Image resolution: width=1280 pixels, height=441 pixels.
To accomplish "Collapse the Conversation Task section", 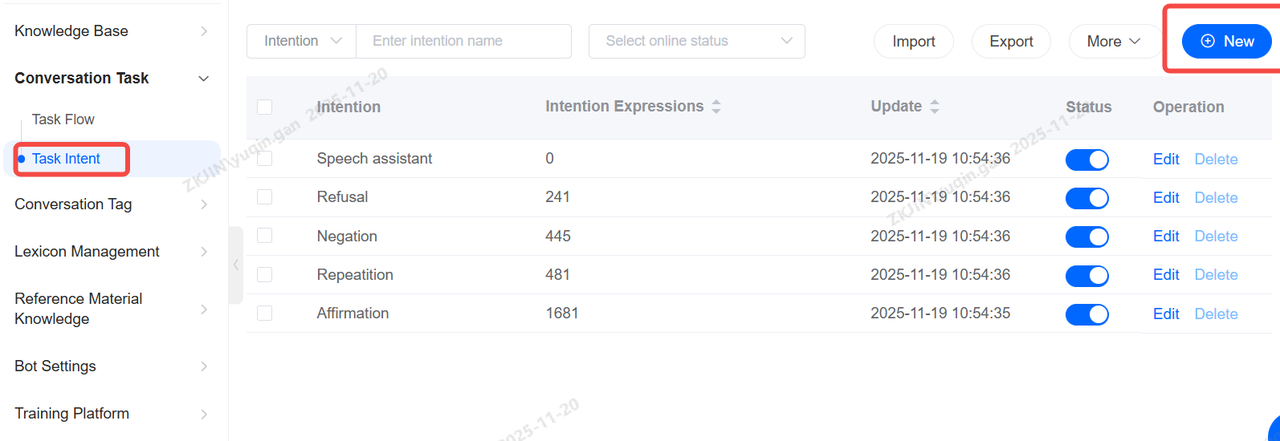I will (x=204, y=78).
